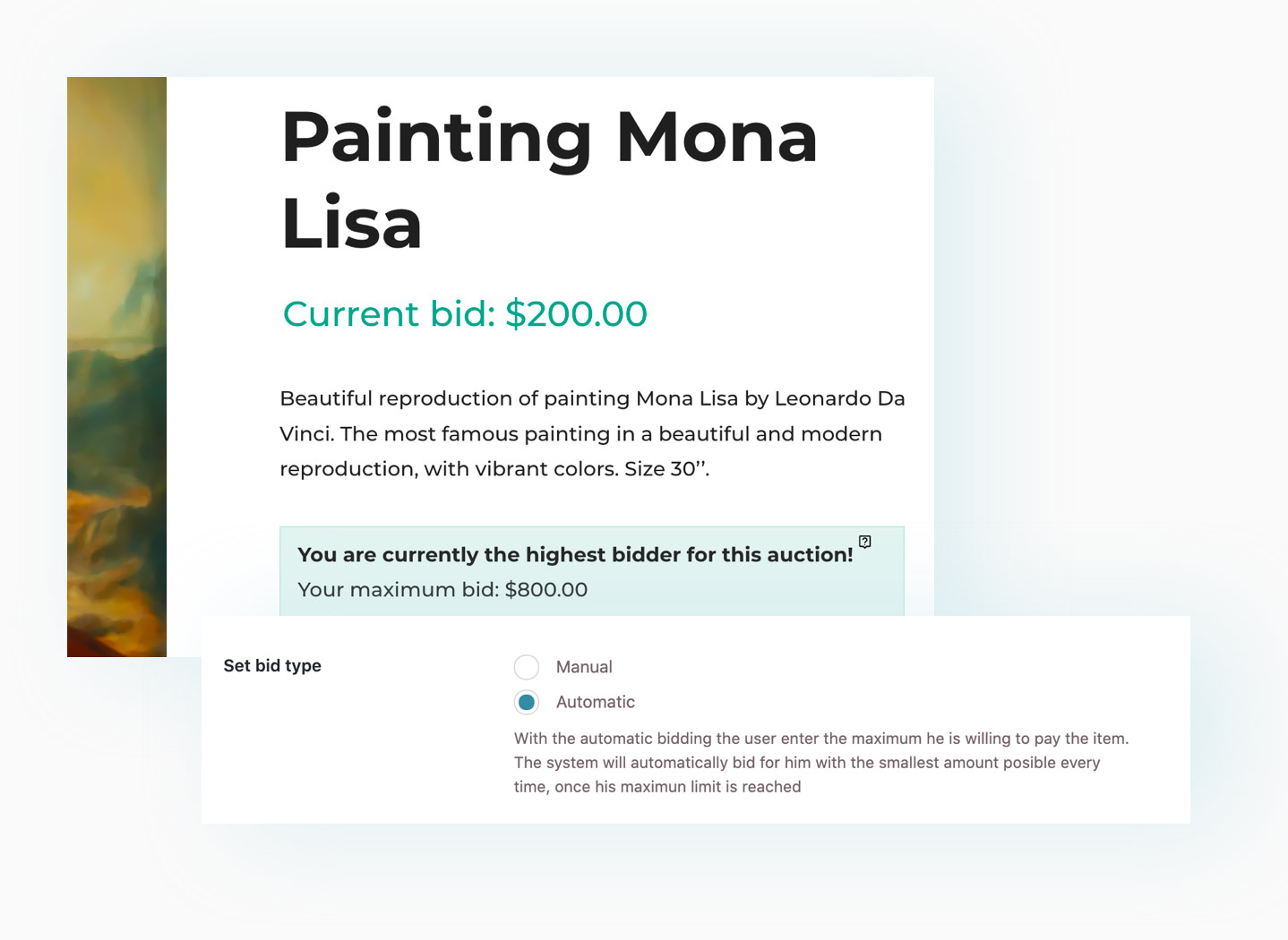Click the automatic bidding explanation text

pyautogui.click(x=821, y=763)
